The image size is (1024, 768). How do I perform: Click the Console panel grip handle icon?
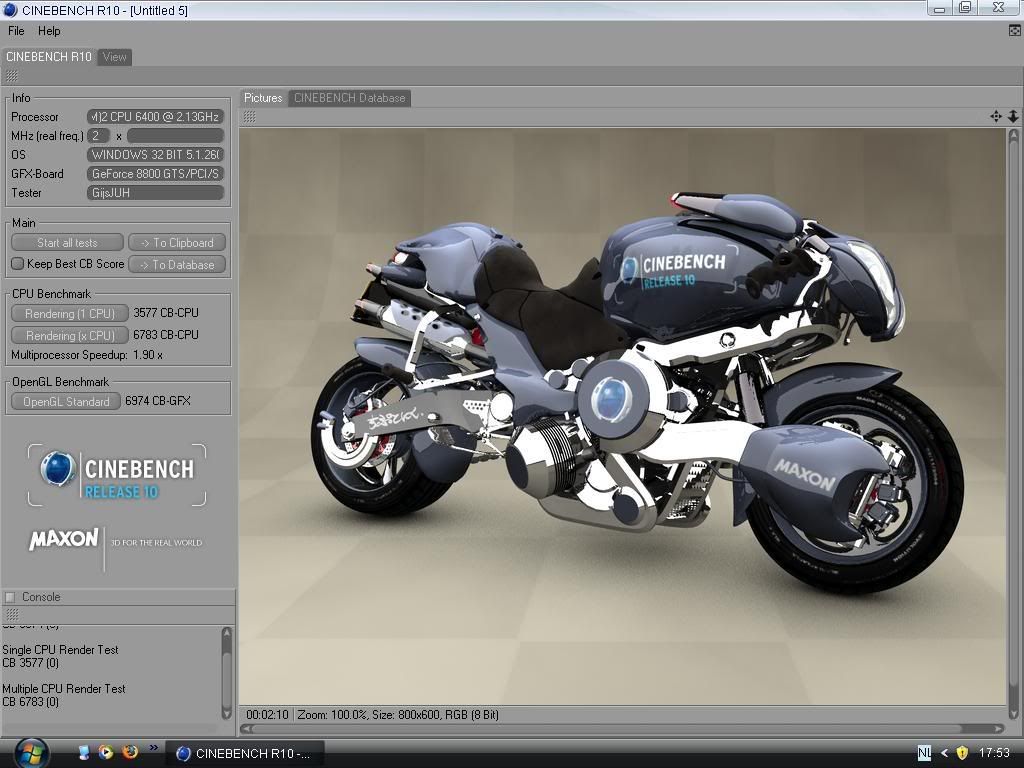point(12,615)
